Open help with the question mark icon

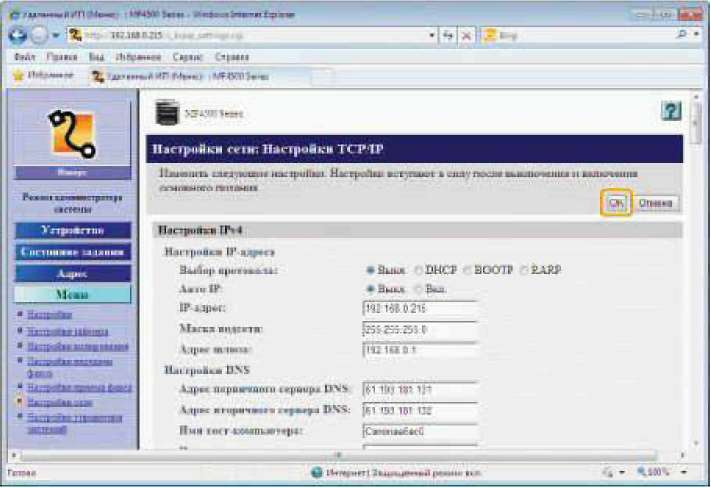pyautogui.click(x=673, y=113)
